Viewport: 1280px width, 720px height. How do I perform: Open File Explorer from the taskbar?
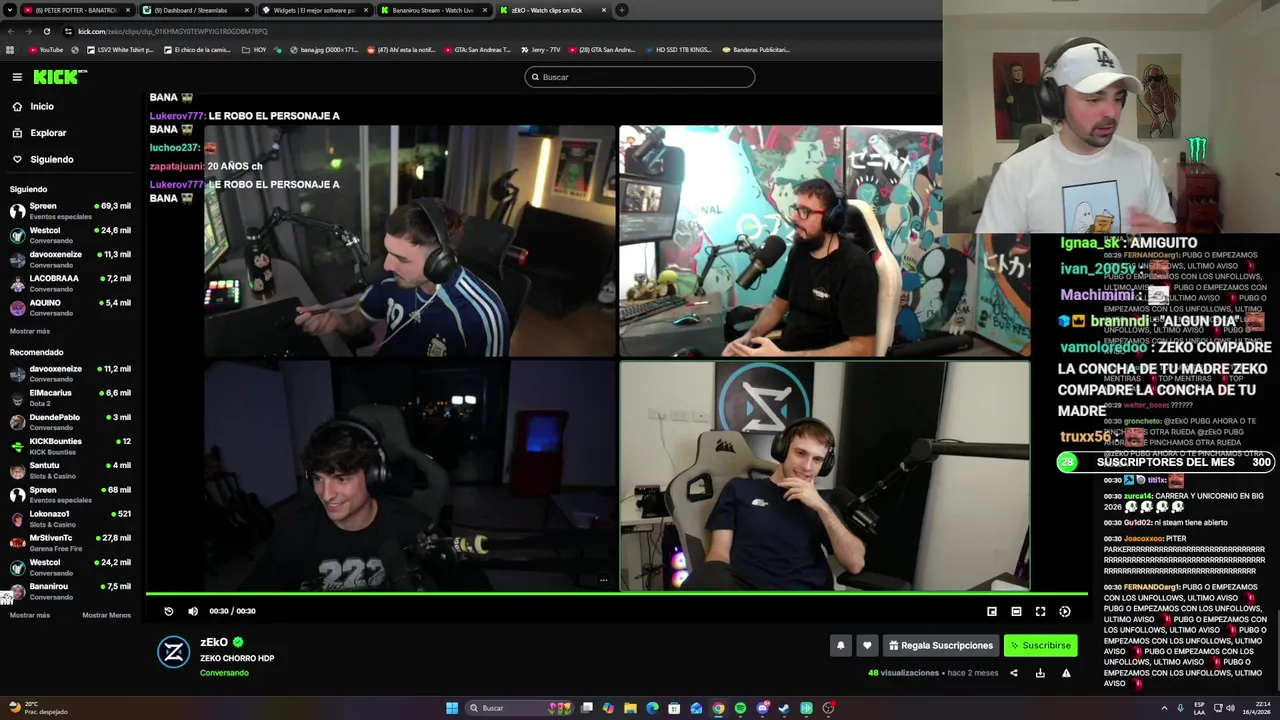(630, 708)
